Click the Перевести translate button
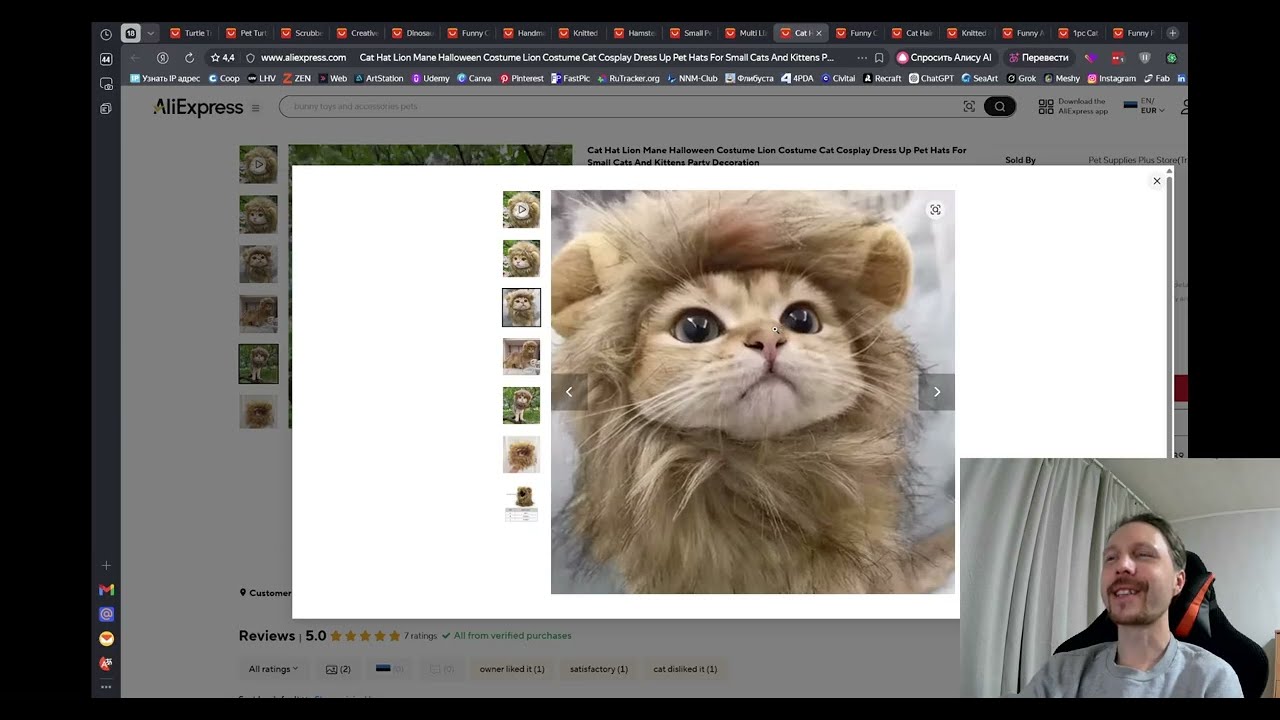This screenshot has height=720, width=1280. coord(1038,58)
